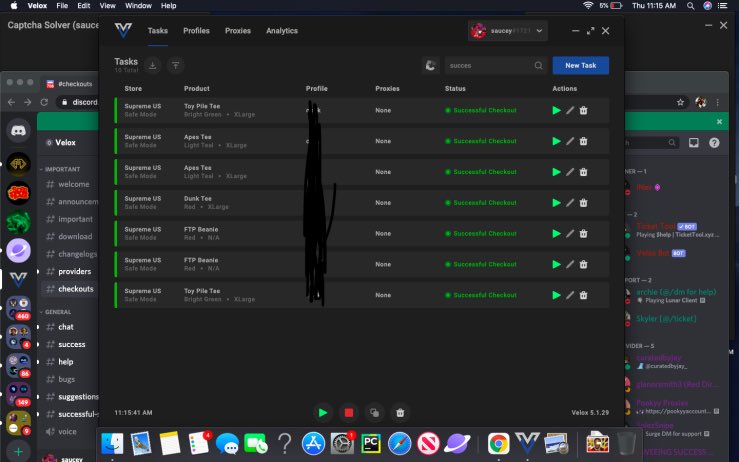Image resolution: width=739 pixels, height=462 pixels.
Task: Click the duplicate tasks icon in bottom bar
Action: pyautogui.click(x=374, y=412)
